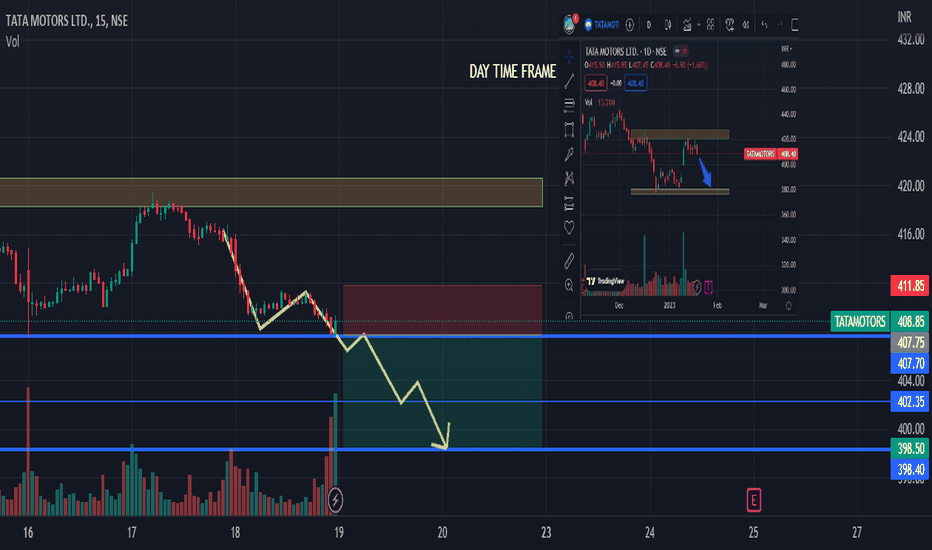Screen dimensions: 932x550
Task: Click the red 411.85 price label
Action: (x=911, y=286)
